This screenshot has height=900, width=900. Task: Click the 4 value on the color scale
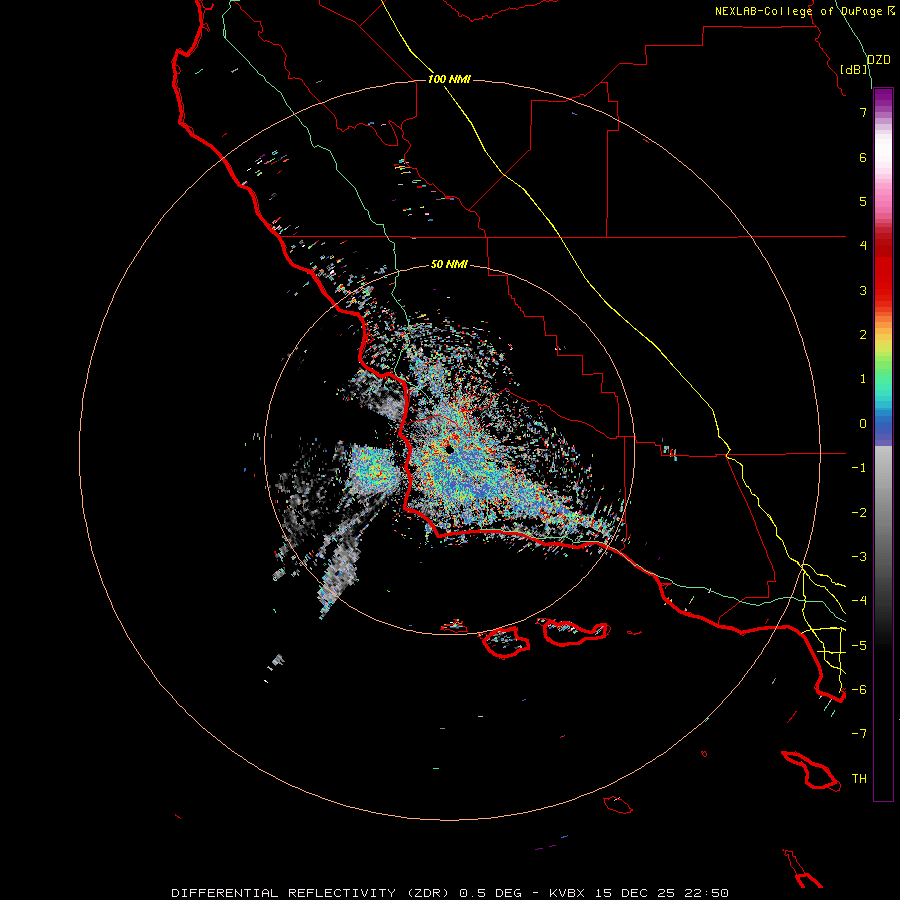[863, 246]
